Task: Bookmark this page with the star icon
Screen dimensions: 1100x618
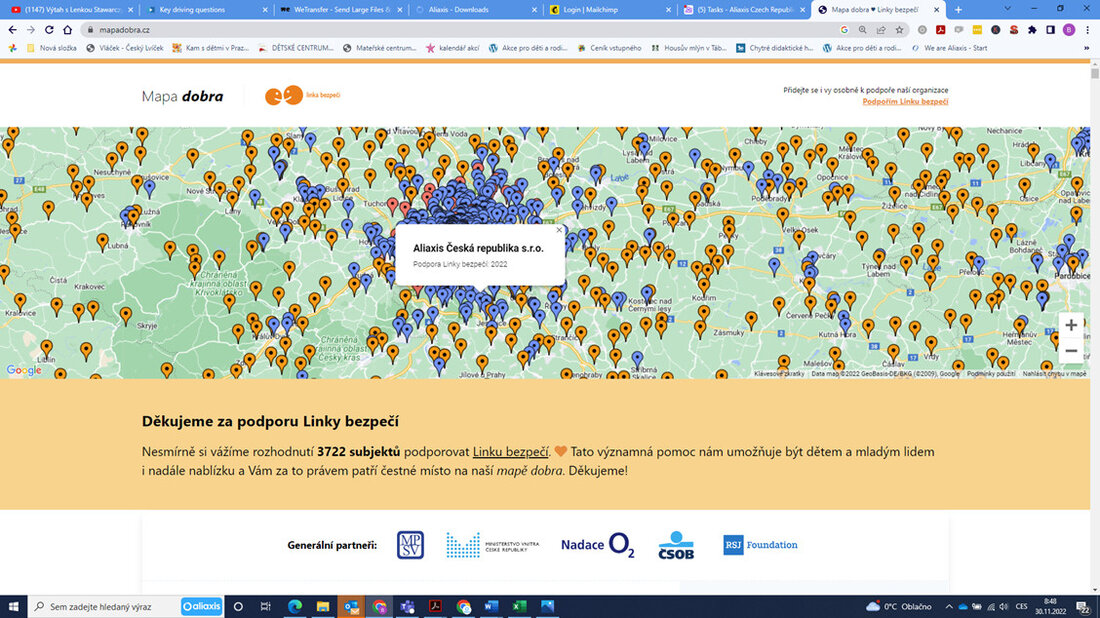Action: (x=899, y=30)
